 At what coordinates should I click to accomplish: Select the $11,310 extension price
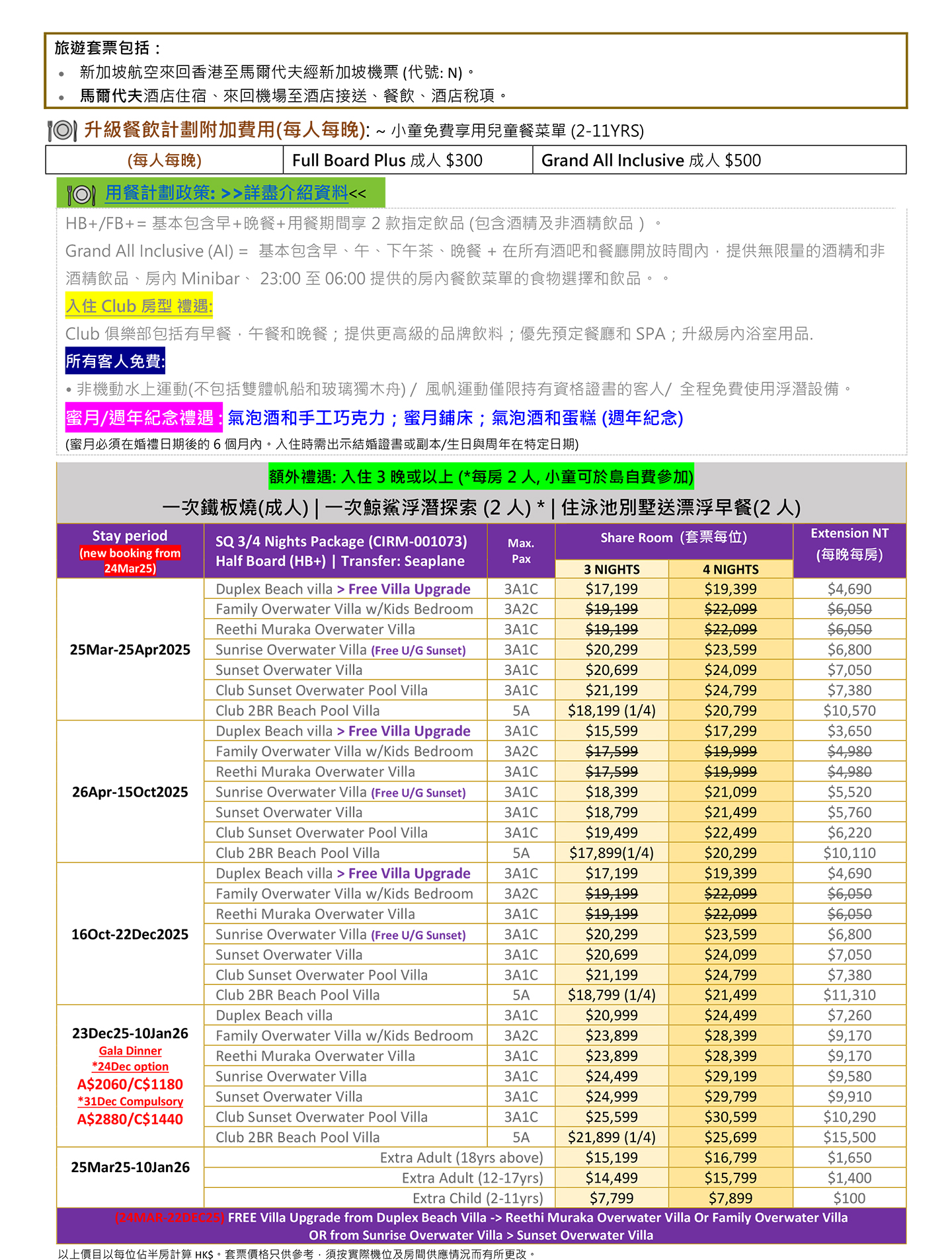pyautogui.click(x=850, y=995)
